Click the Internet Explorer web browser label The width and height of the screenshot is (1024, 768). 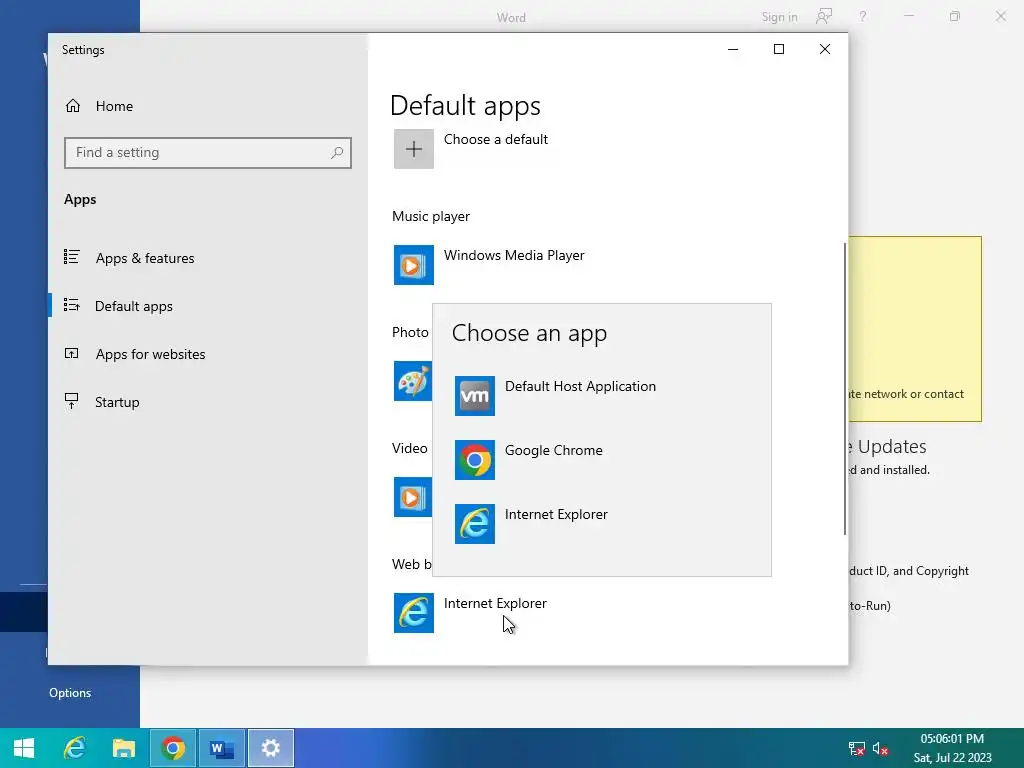click(x=495, y=603)
